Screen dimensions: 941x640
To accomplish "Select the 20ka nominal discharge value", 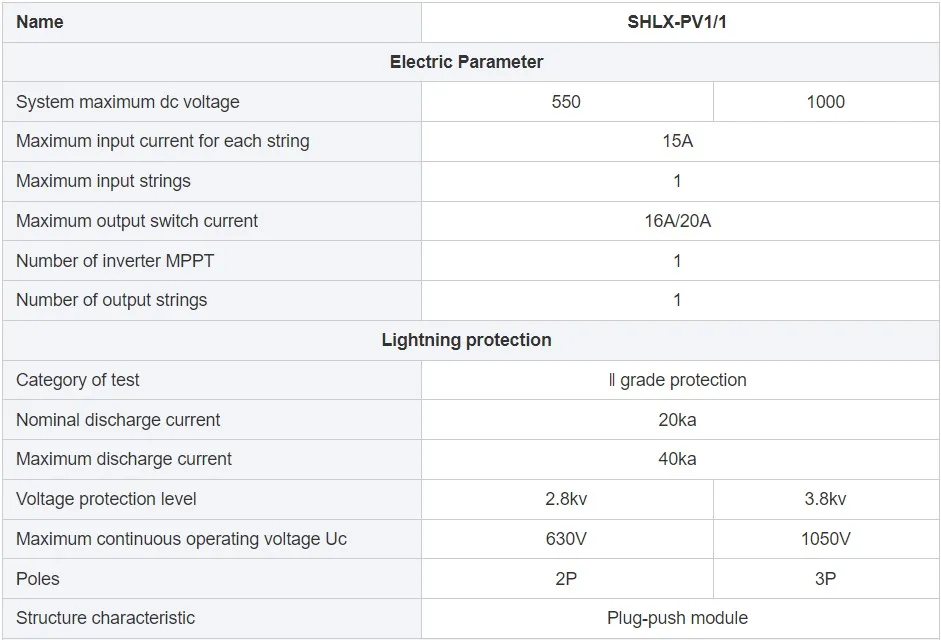I will [677, 420].
